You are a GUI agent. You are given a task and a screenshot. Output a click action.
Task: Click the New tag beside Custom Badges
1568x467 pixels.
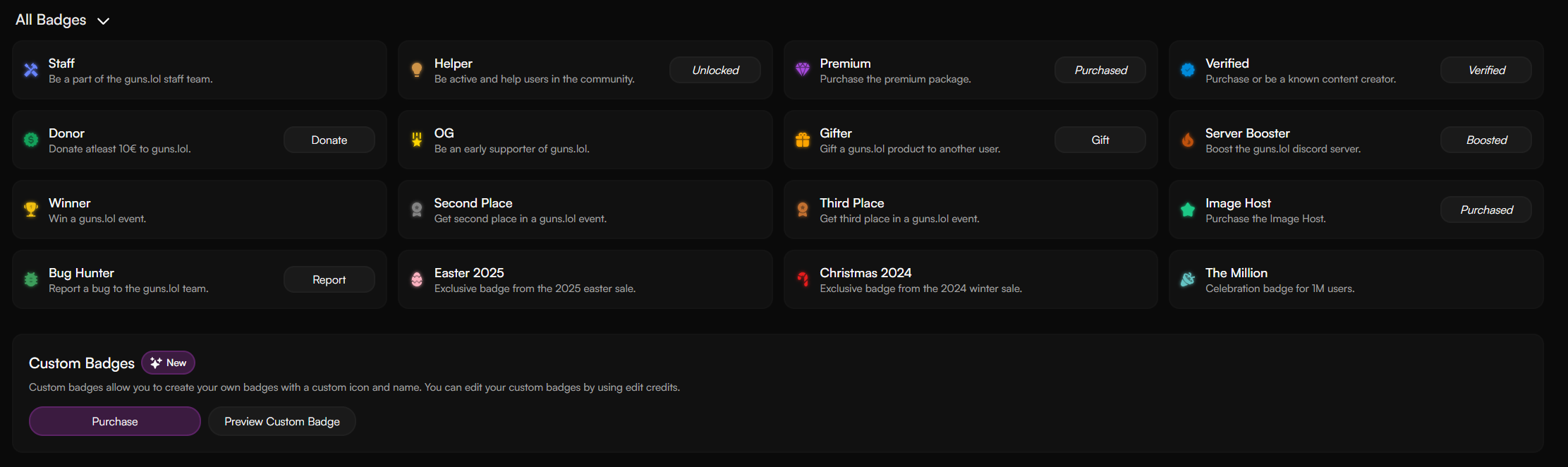point(169,363)
